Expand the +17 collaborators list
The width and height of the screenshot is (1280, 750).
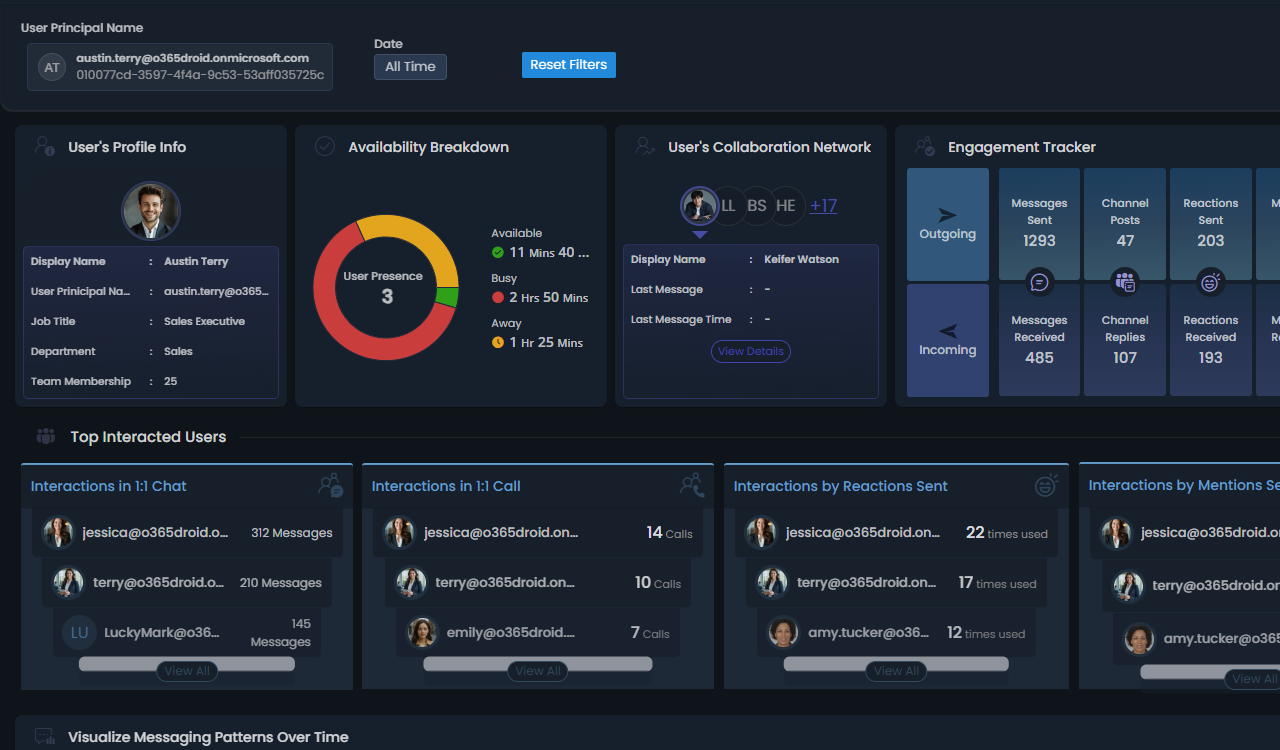(823, 205)
